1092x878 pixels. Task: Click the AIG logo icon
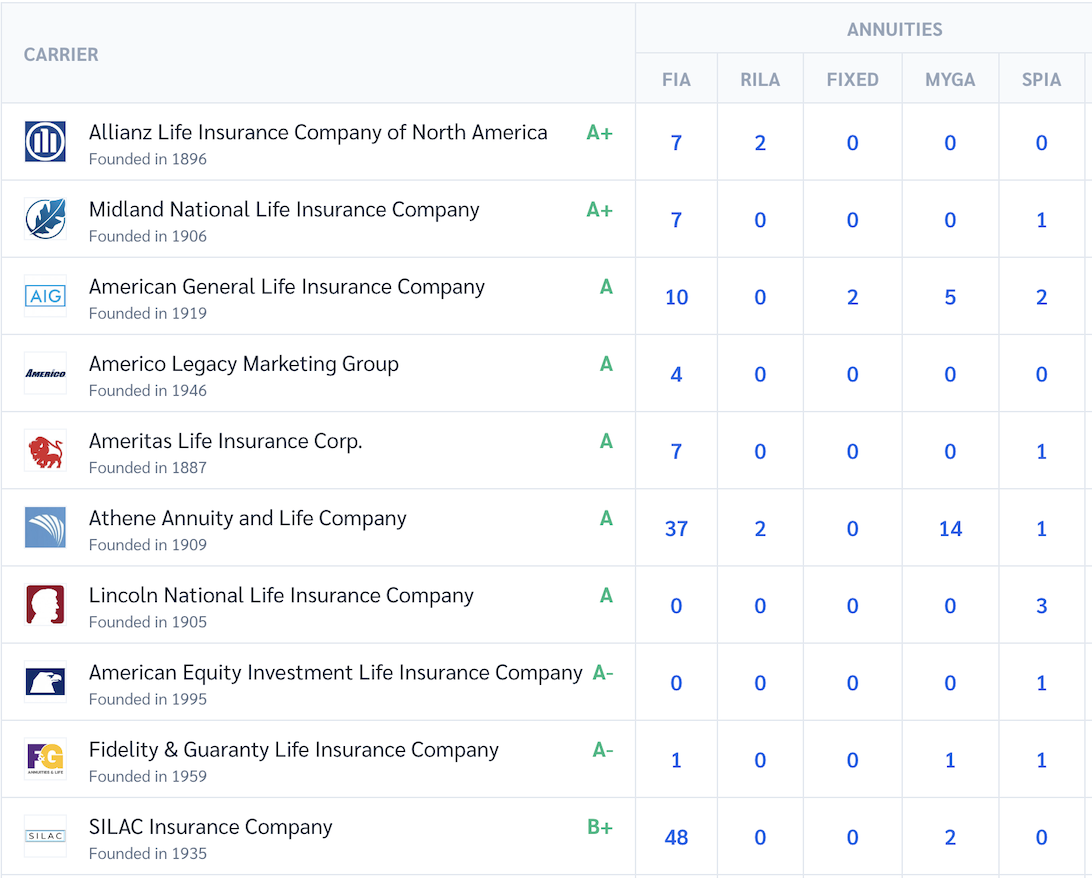45,296
